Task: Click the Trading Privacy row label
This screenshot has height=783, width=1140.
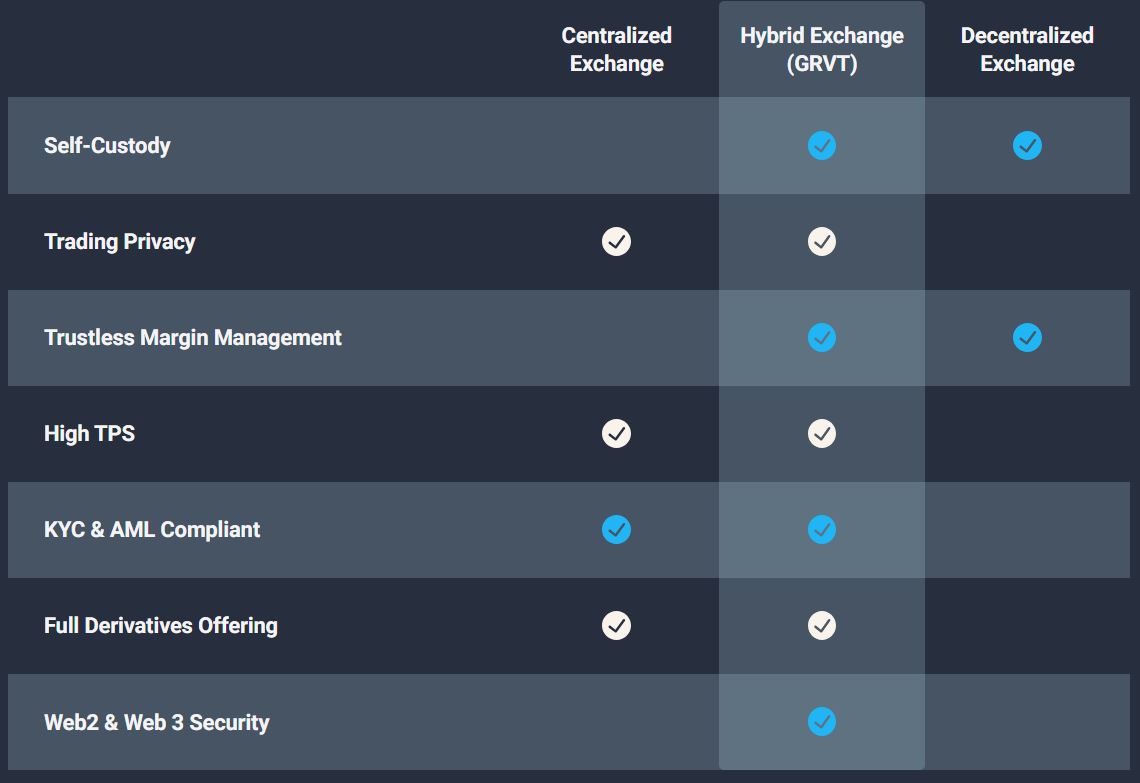Action: tap(119, 241)
